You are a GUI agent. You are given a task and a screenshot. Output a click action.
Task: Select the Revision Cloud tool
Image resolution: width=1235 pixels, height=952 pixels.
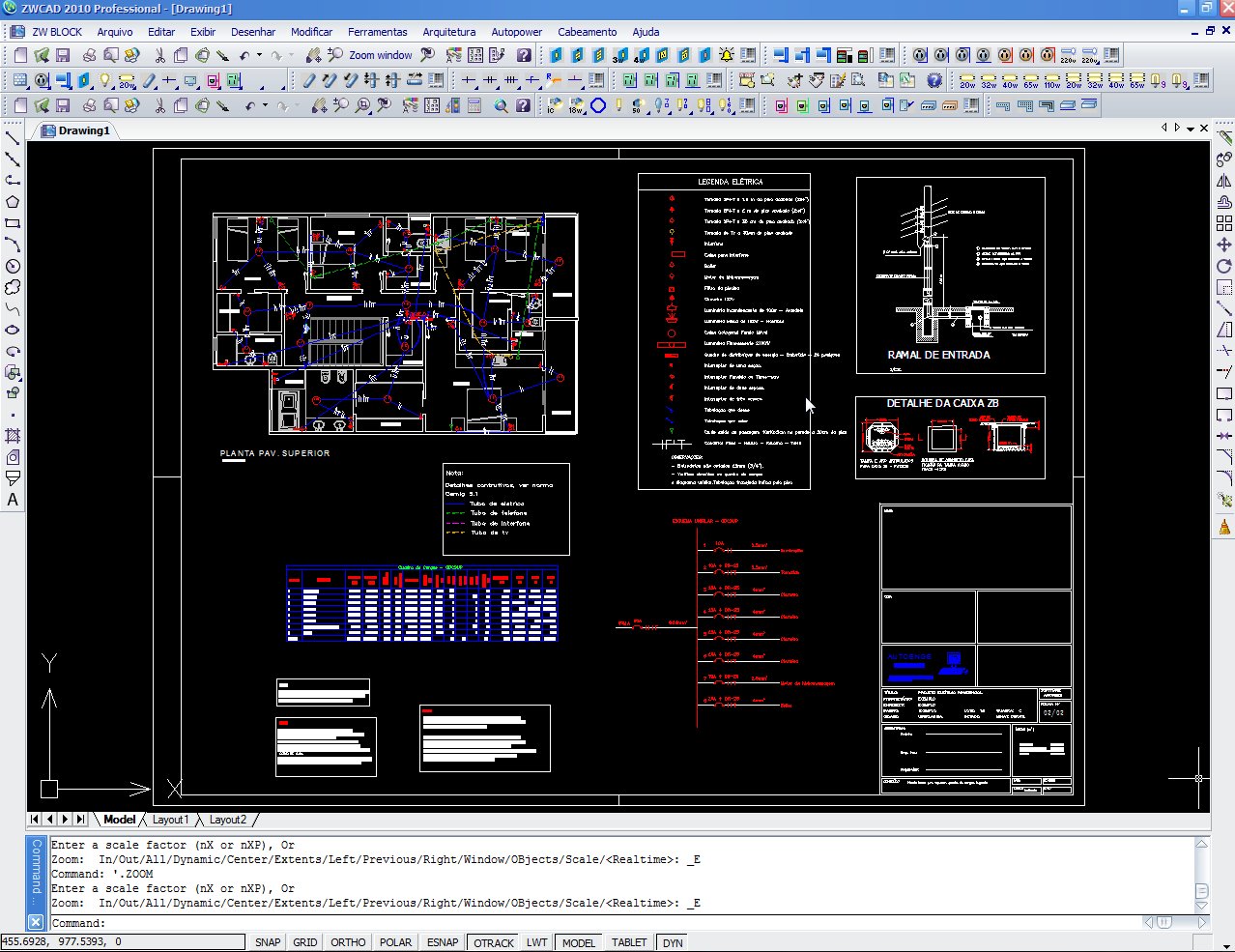pyautogui.click(x=13, y=287)
